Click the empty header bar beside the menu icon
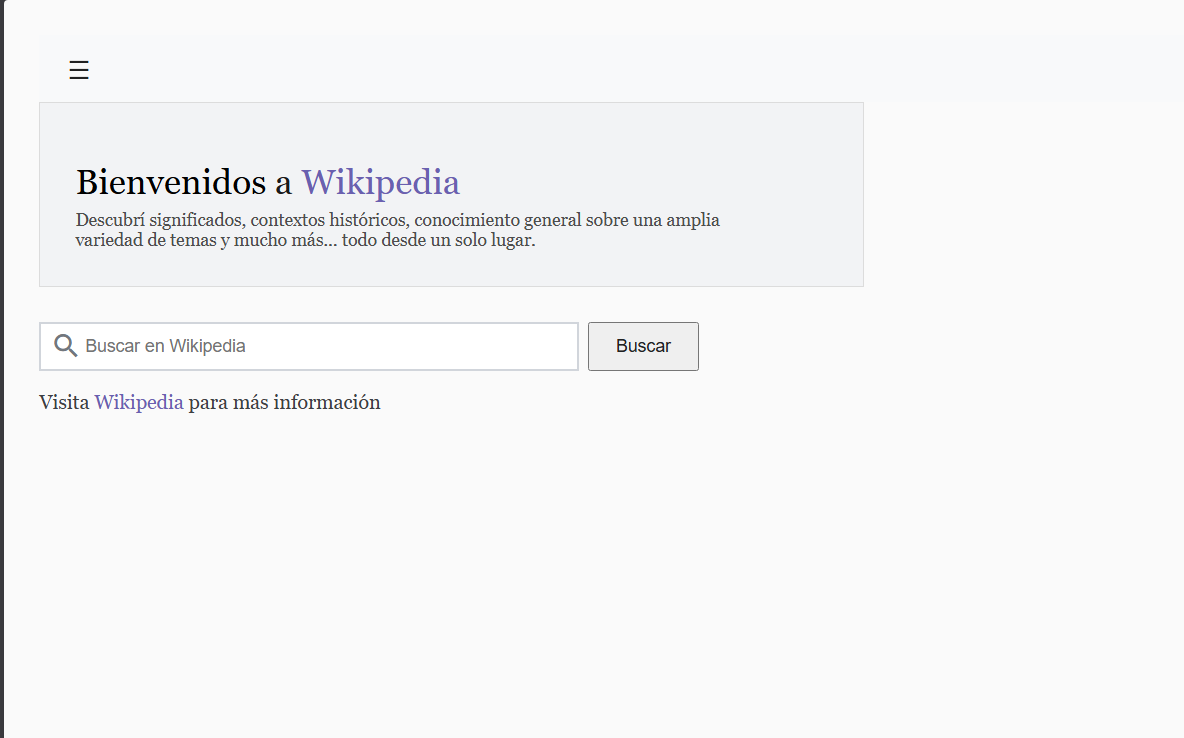This screenshot has height=738, width=1184. pos(600,70)
